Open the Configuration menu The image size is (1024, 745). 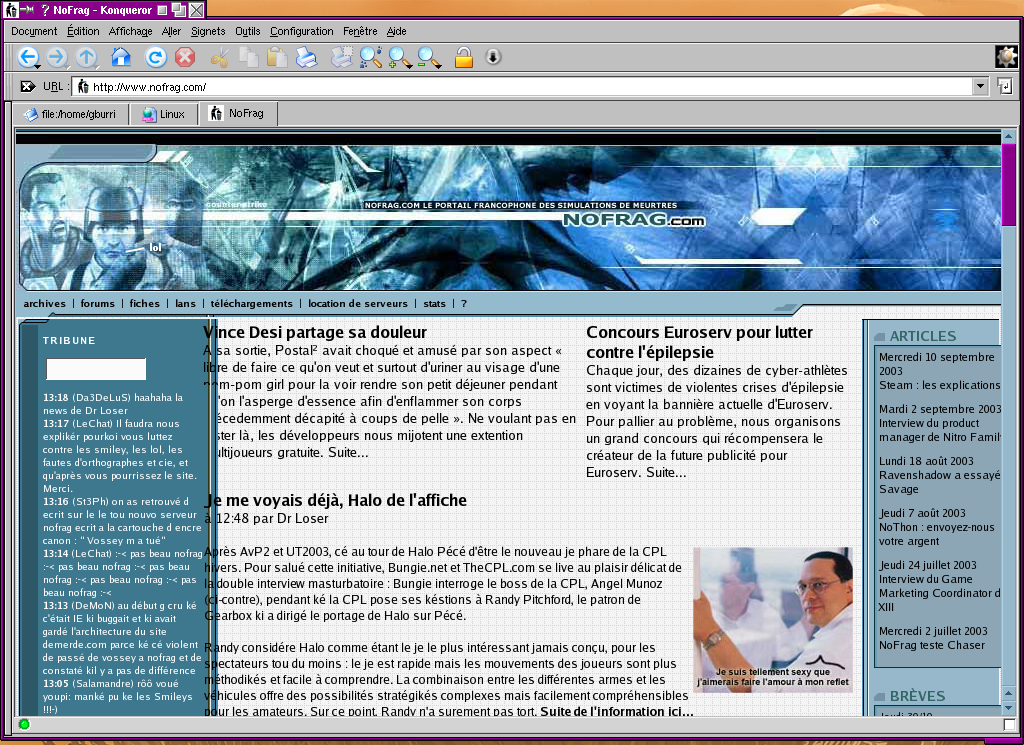(x=302, y=31)
